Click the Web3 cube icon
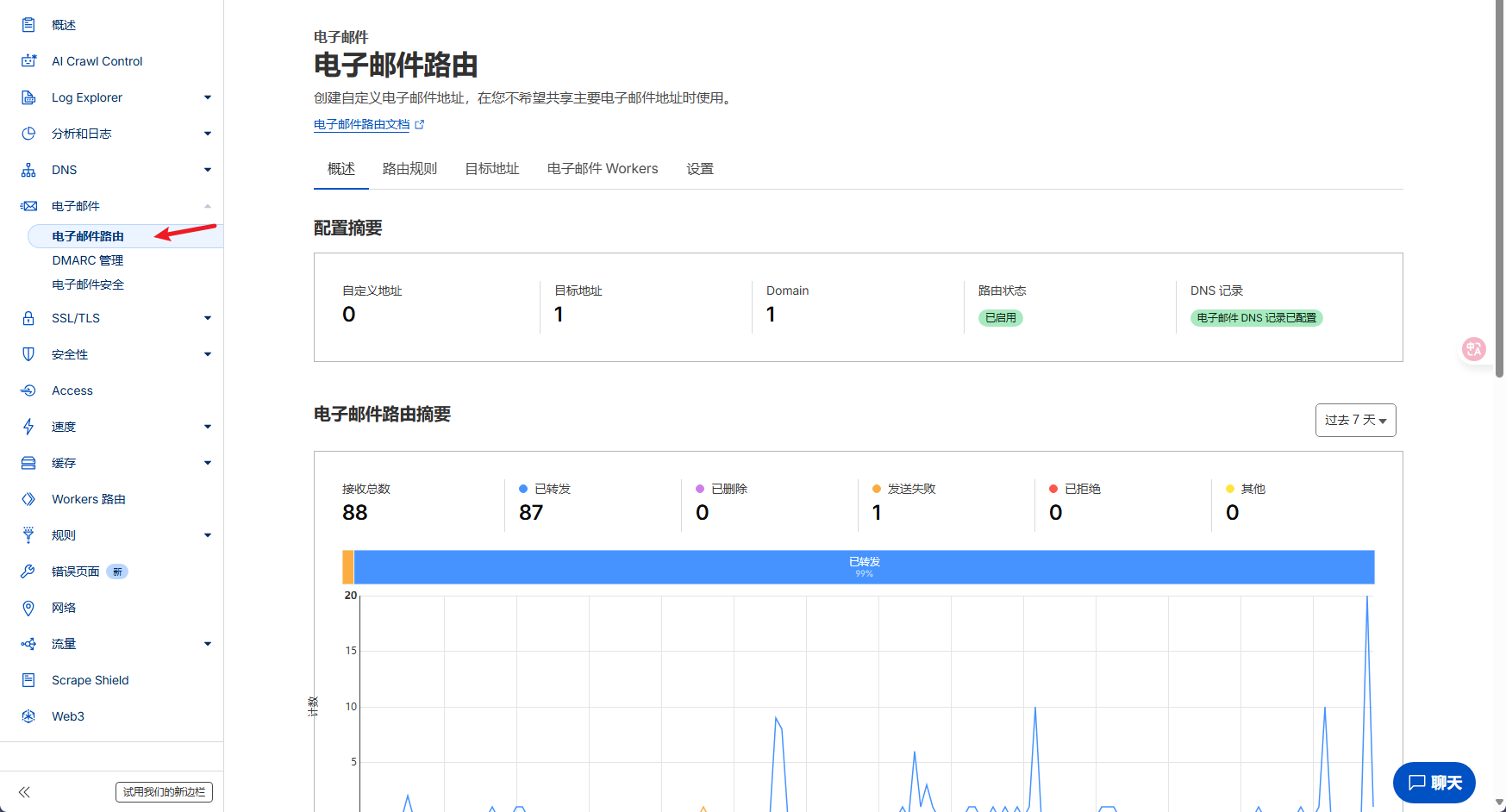The image size is (1506, 812). (28, 716)
